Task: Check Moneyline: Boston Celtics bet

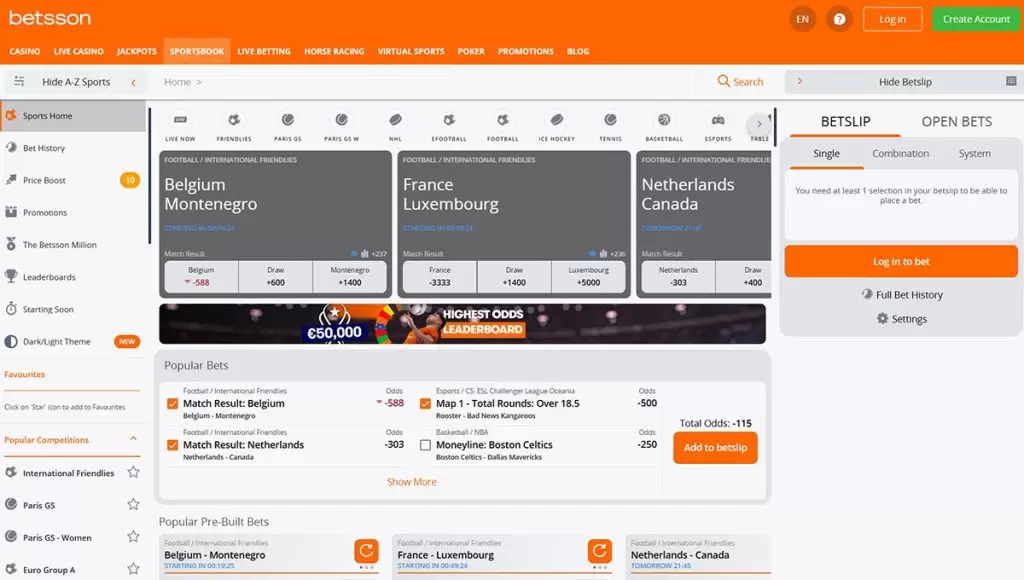Action: coord(425,445)
